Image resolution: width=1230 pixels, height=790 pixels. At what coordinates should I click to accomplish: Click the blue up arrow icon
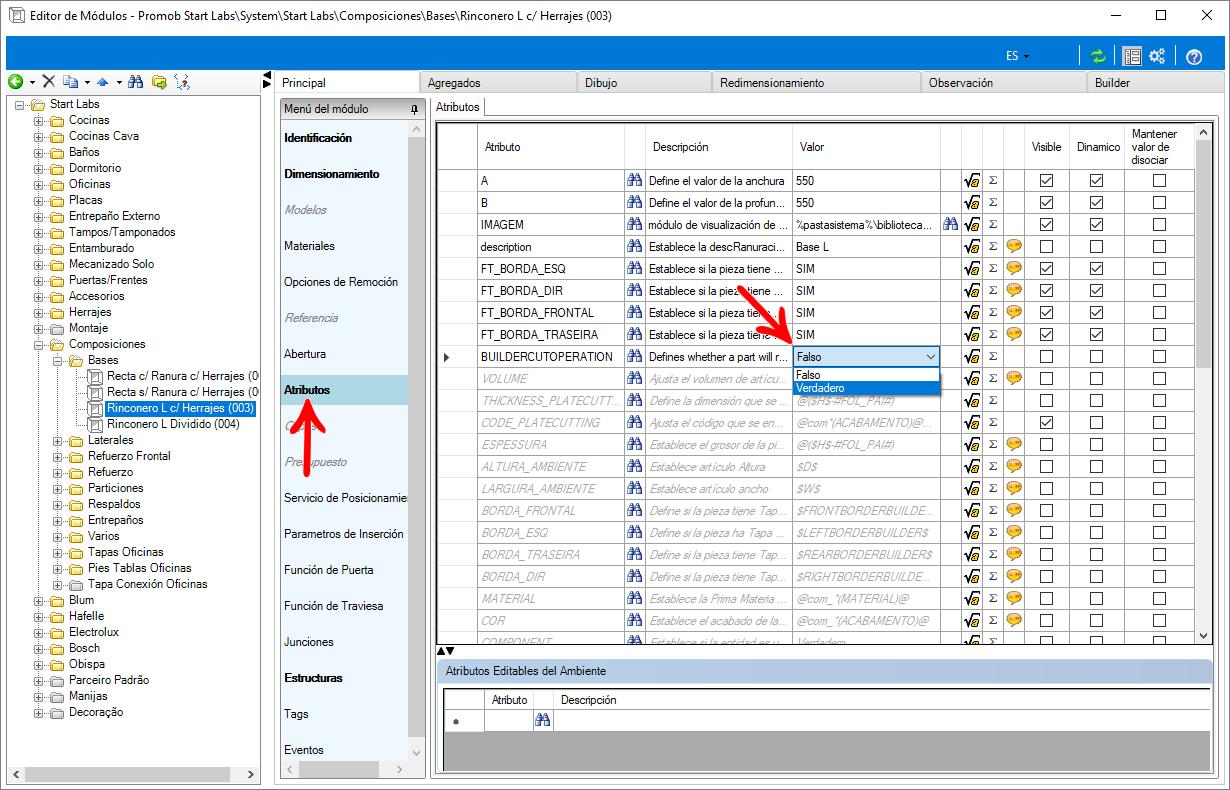pos(102,82)
